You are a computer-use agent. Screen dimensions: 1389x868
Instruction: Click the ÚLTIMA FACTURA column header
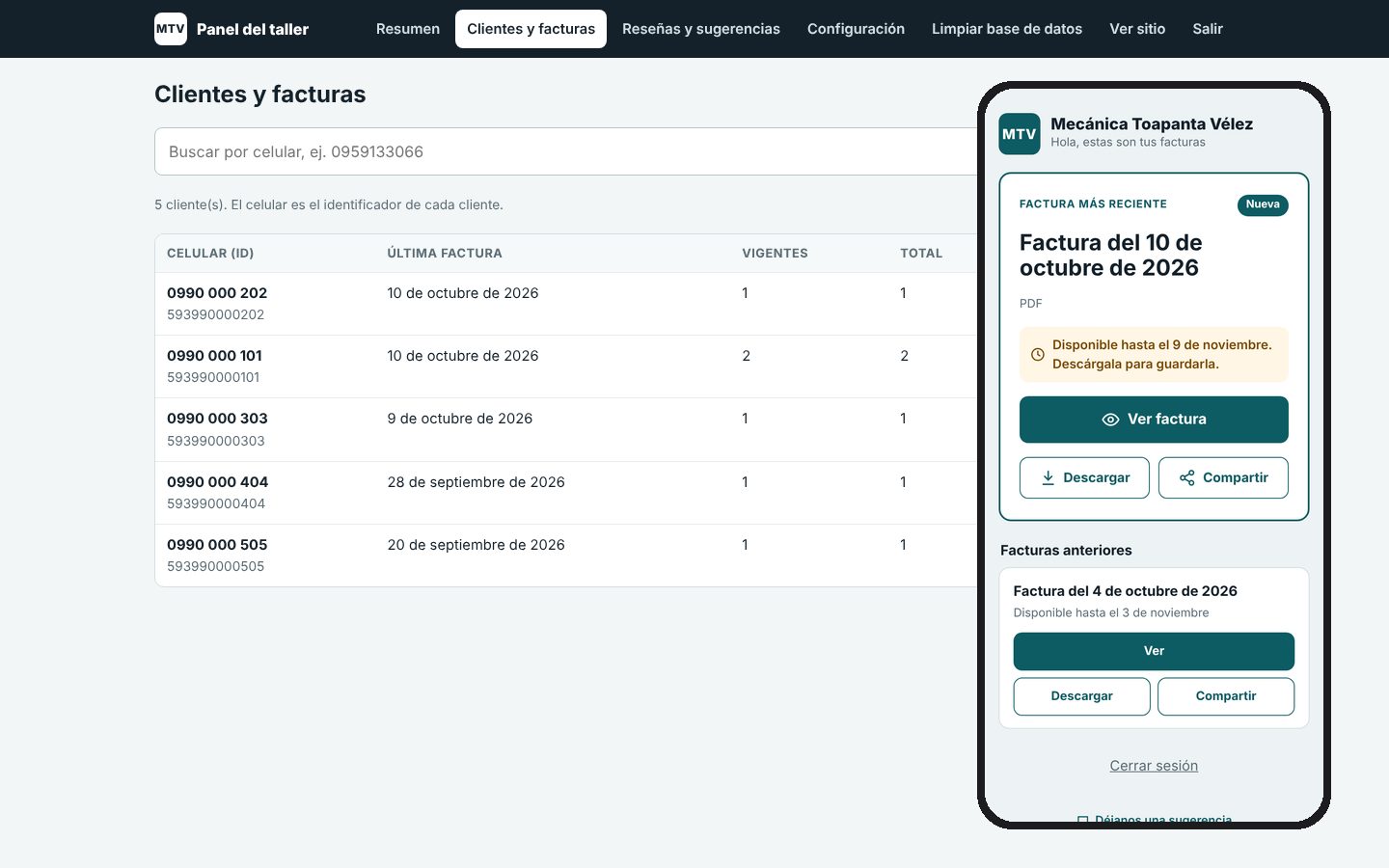pos(445,254)
